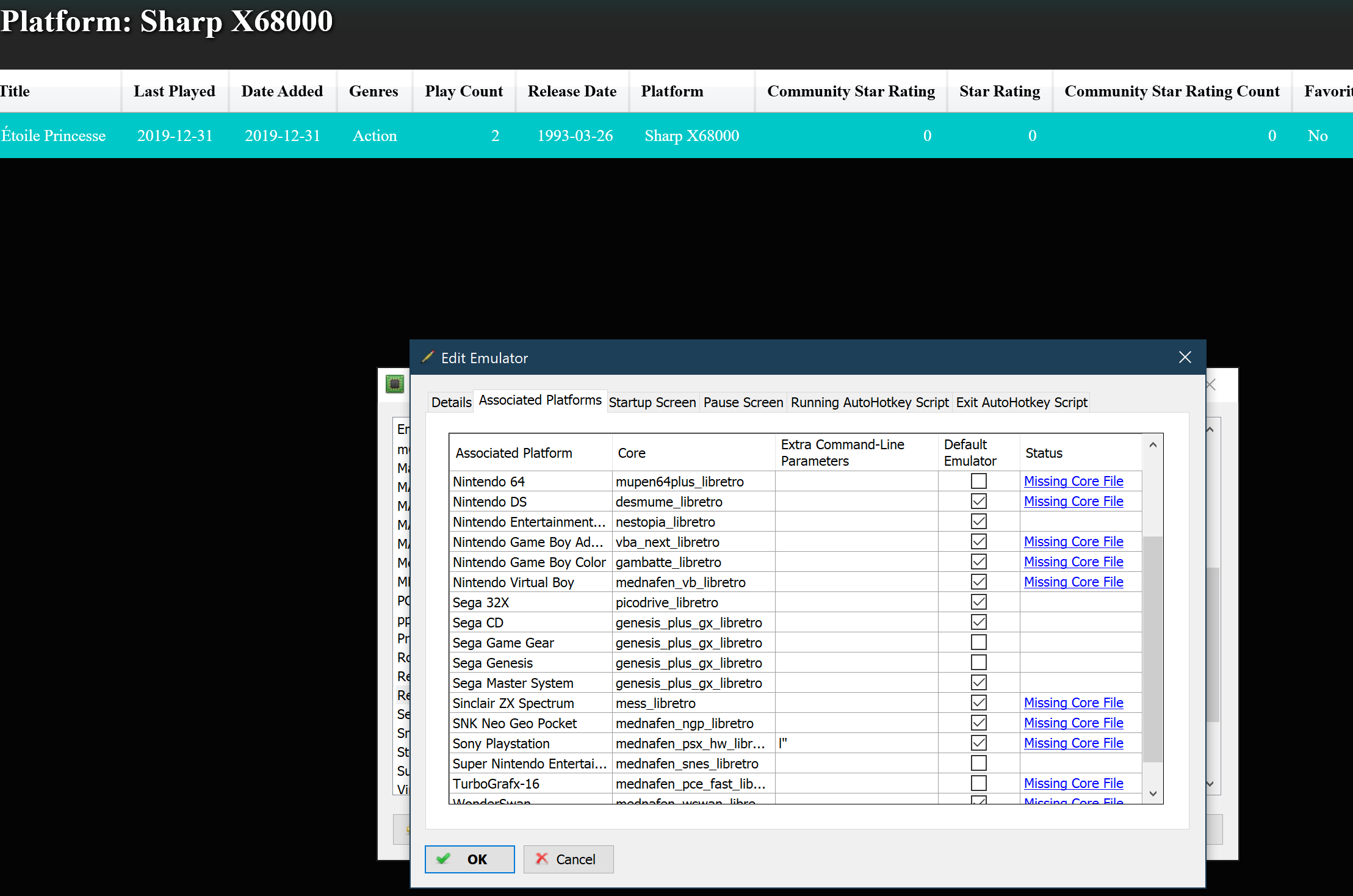Select the TurboGrafx-16 platform cell
The image size is (1353, 896).
coord(530,783)
